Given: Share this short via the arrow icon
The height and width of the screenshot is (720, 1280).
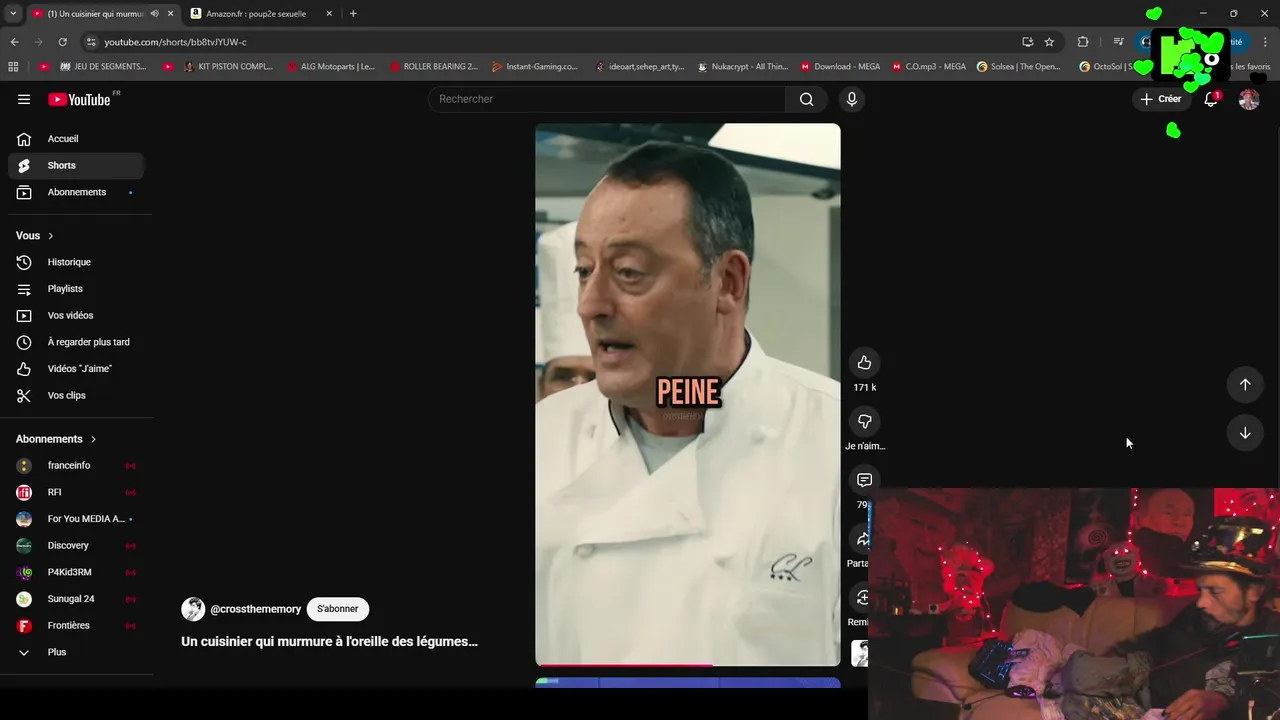Looking at the screenshot, I should coord(862,539).
